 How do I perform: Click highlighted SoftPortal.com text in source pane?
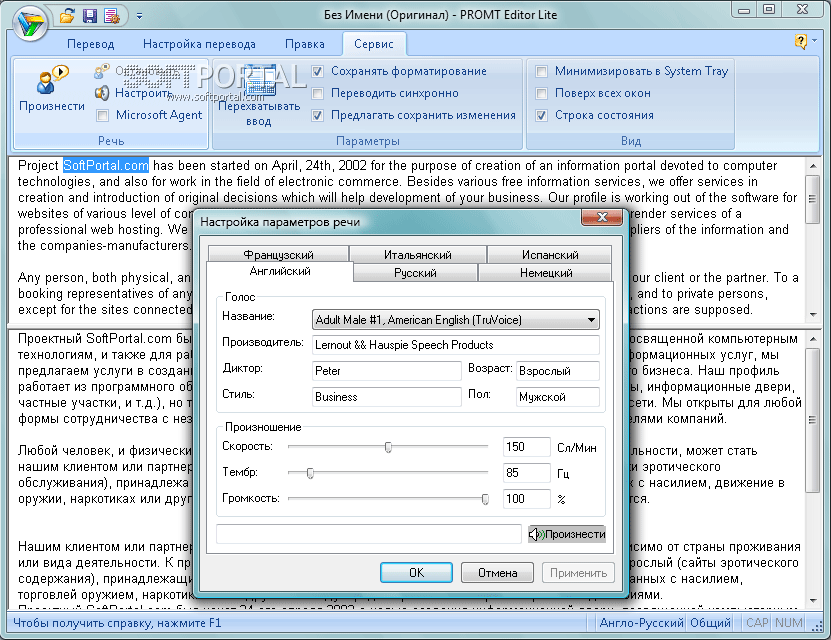(x=106, y=166)
